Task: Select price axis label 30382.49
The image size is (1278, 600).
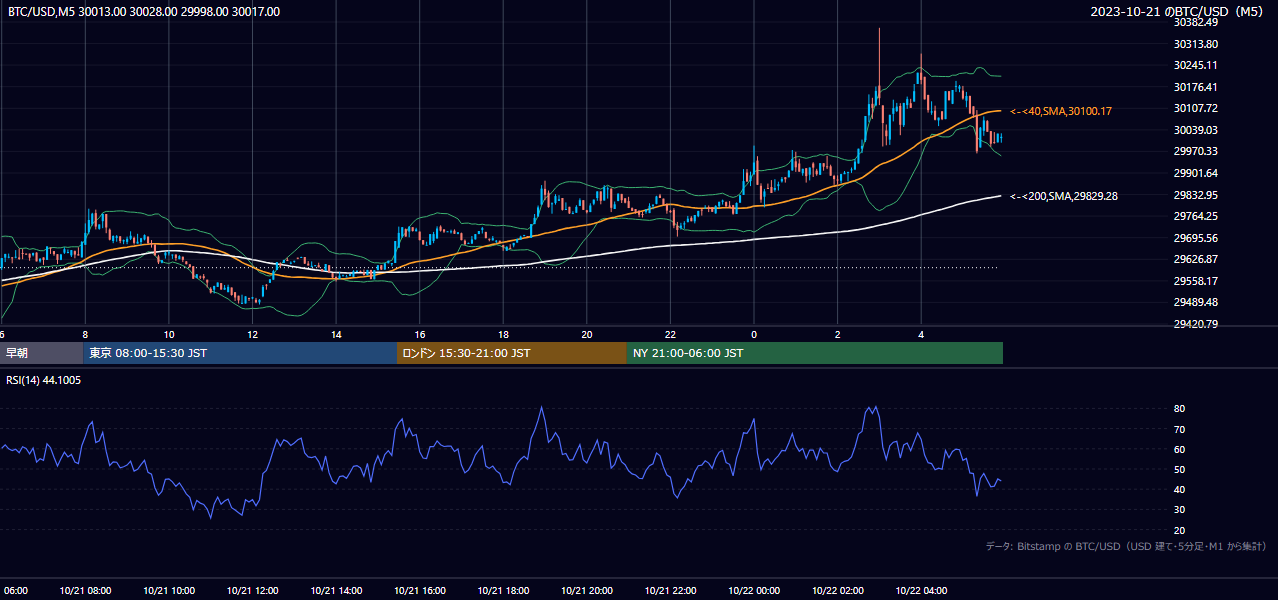Action: [x=1195, y=22]
